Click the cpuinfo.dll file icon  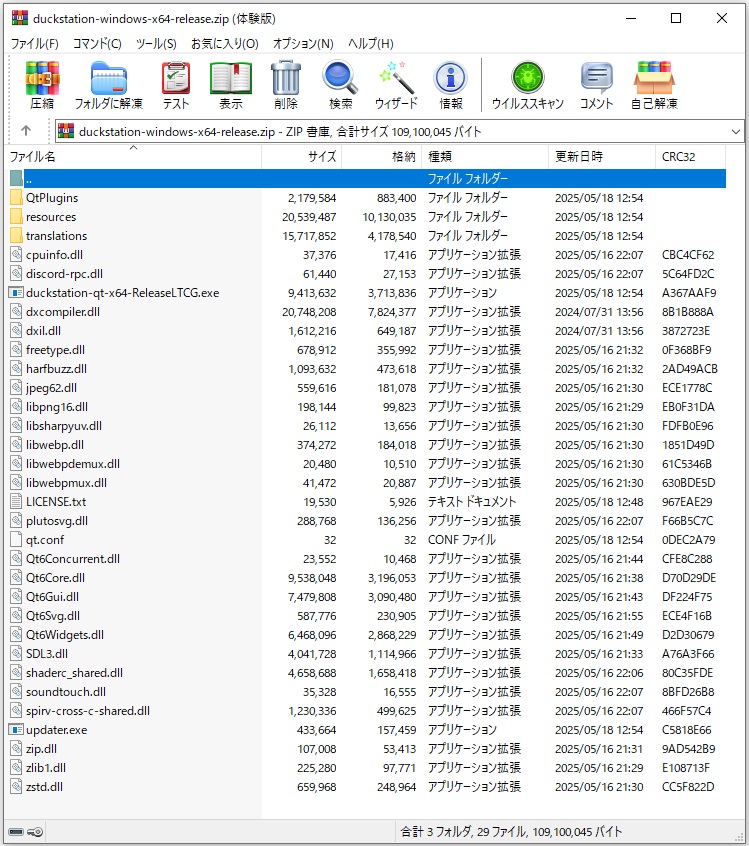pos(16,254)
